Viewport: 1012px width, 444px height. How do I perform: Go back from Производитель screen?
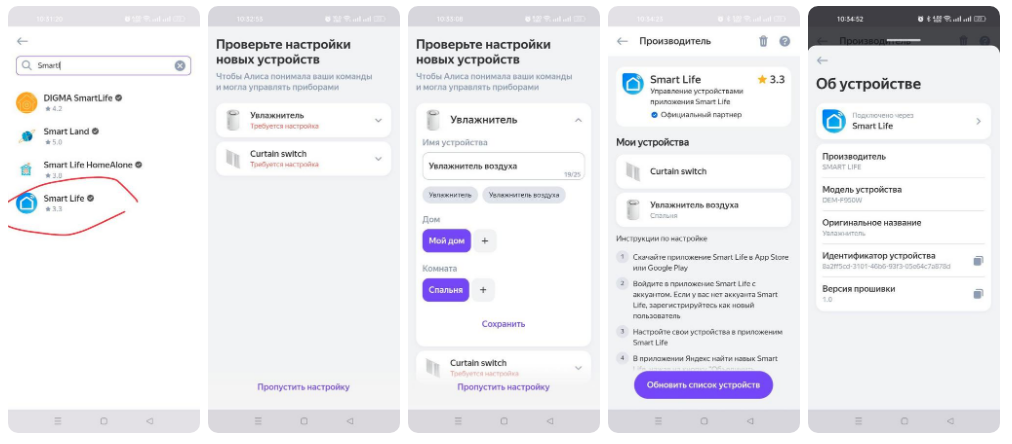(x=622, y=41)
